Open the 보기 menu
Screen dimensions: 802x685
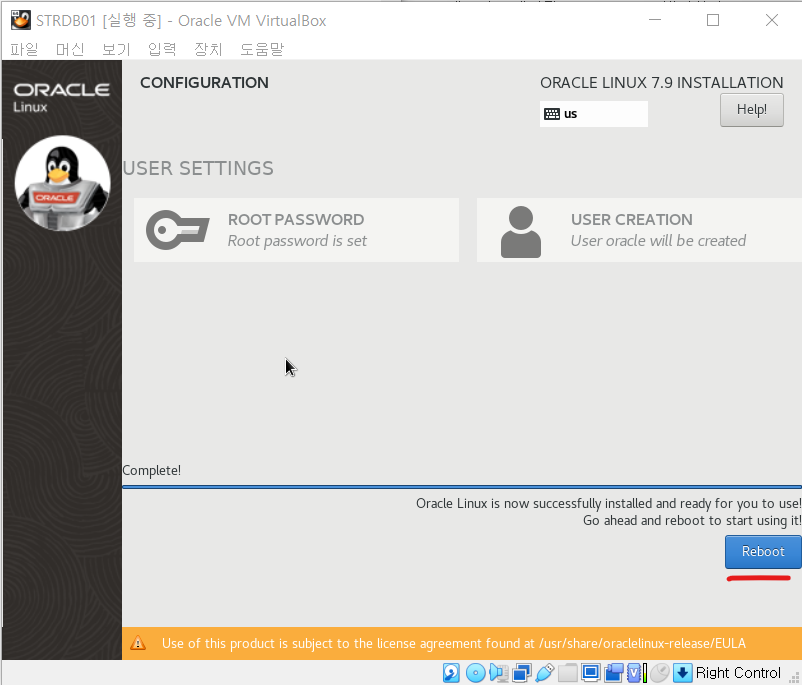click(x=116, y=49)
